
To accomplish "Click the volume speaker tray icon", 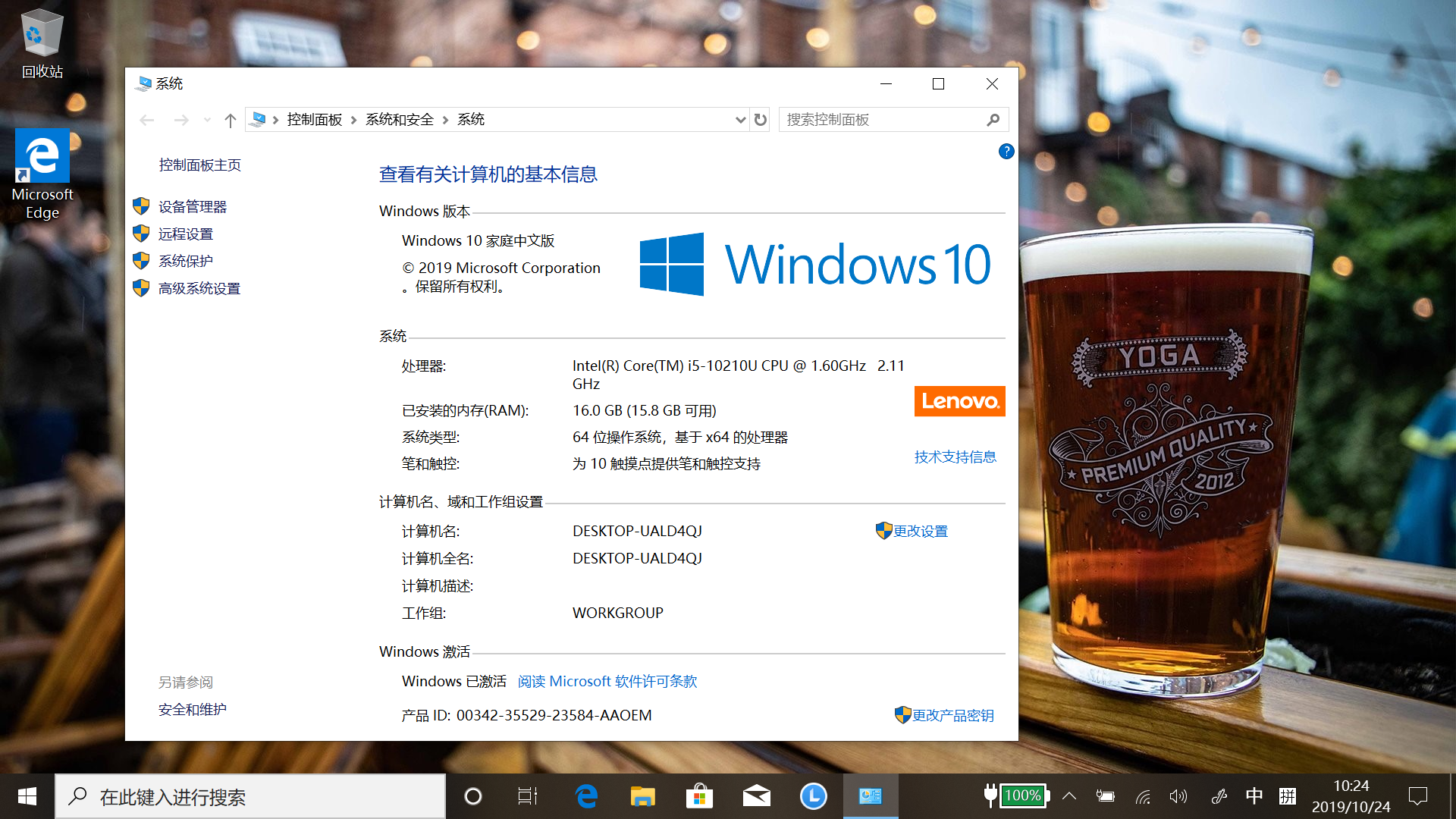I will 1178,796.
